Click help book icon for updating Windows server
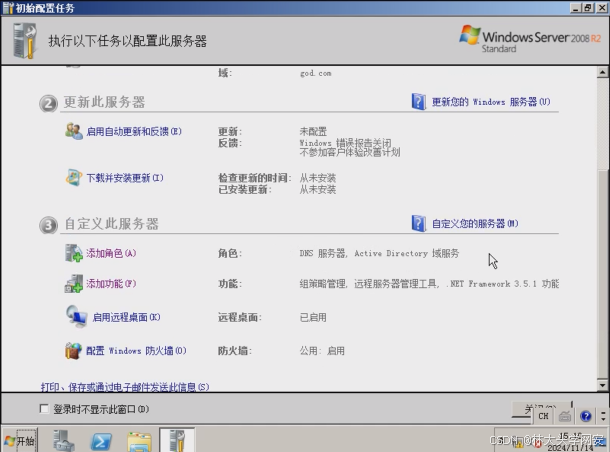The image size is (610, 452). [x=419, y=102]
